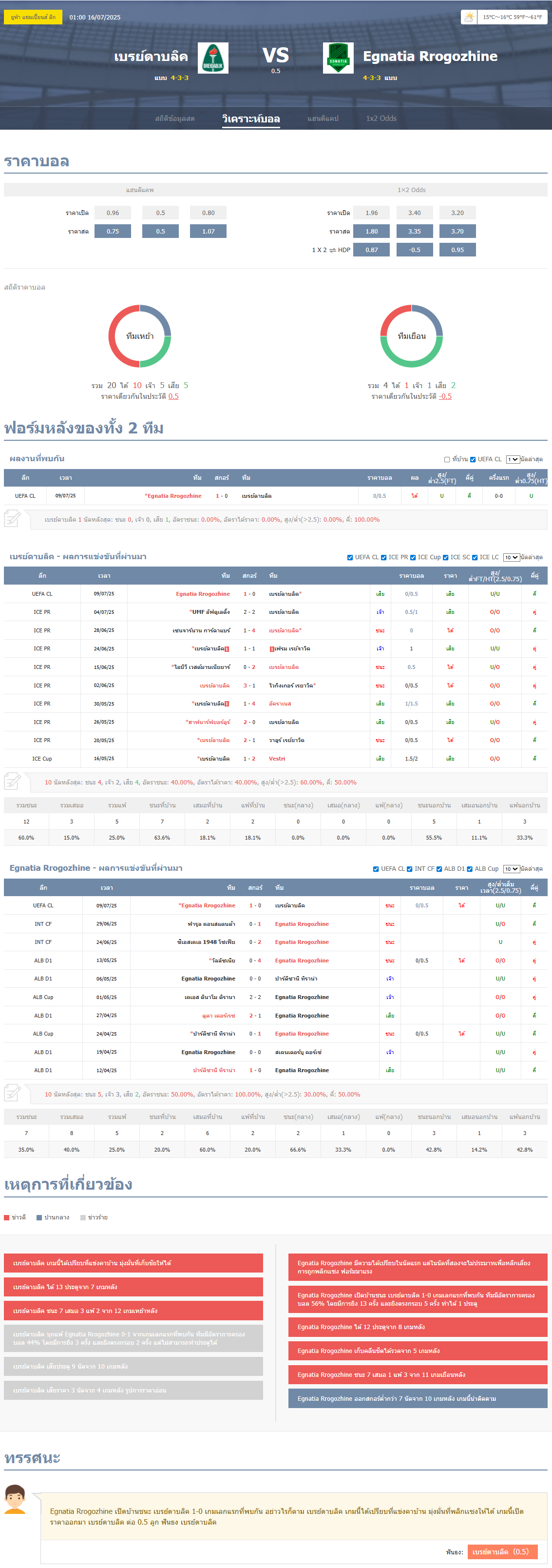Toggle the home-only checkbox in head-to-head
The height and width of the screenshot is (1568, 552).
coord(447,460)
